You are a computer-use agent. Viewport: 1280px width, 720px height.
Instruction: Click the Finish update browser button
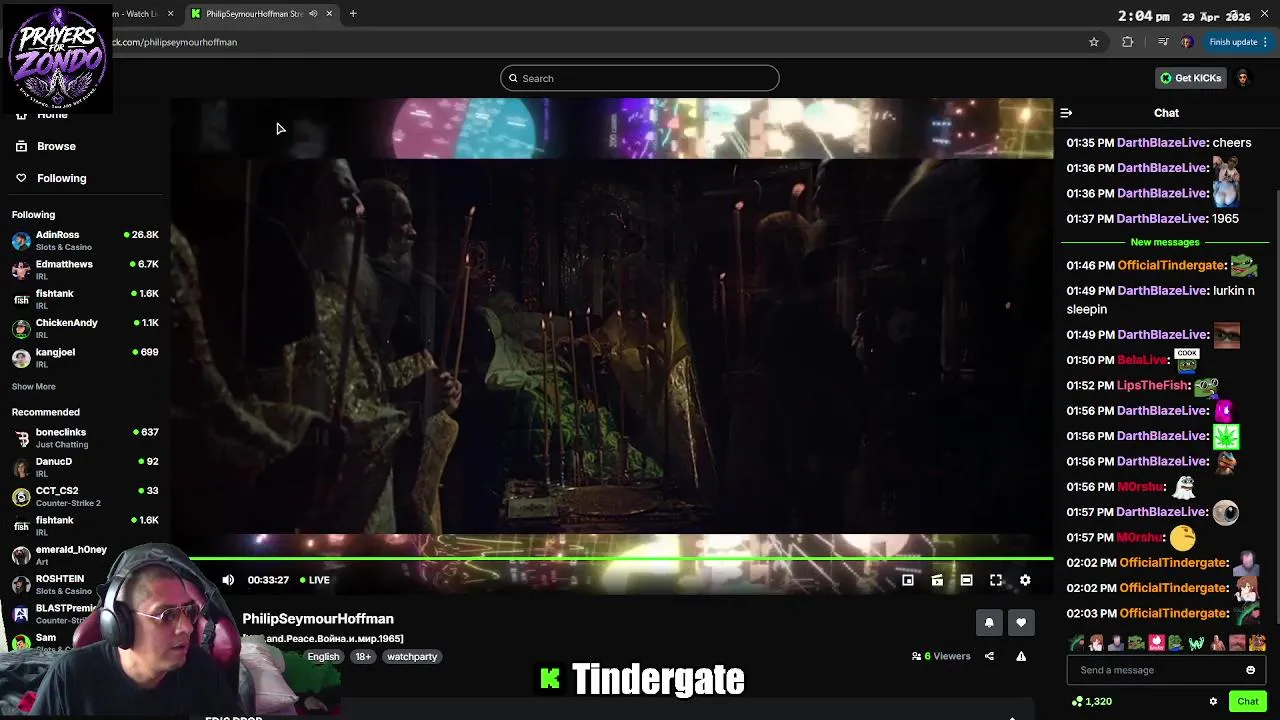pos(1237,42)
